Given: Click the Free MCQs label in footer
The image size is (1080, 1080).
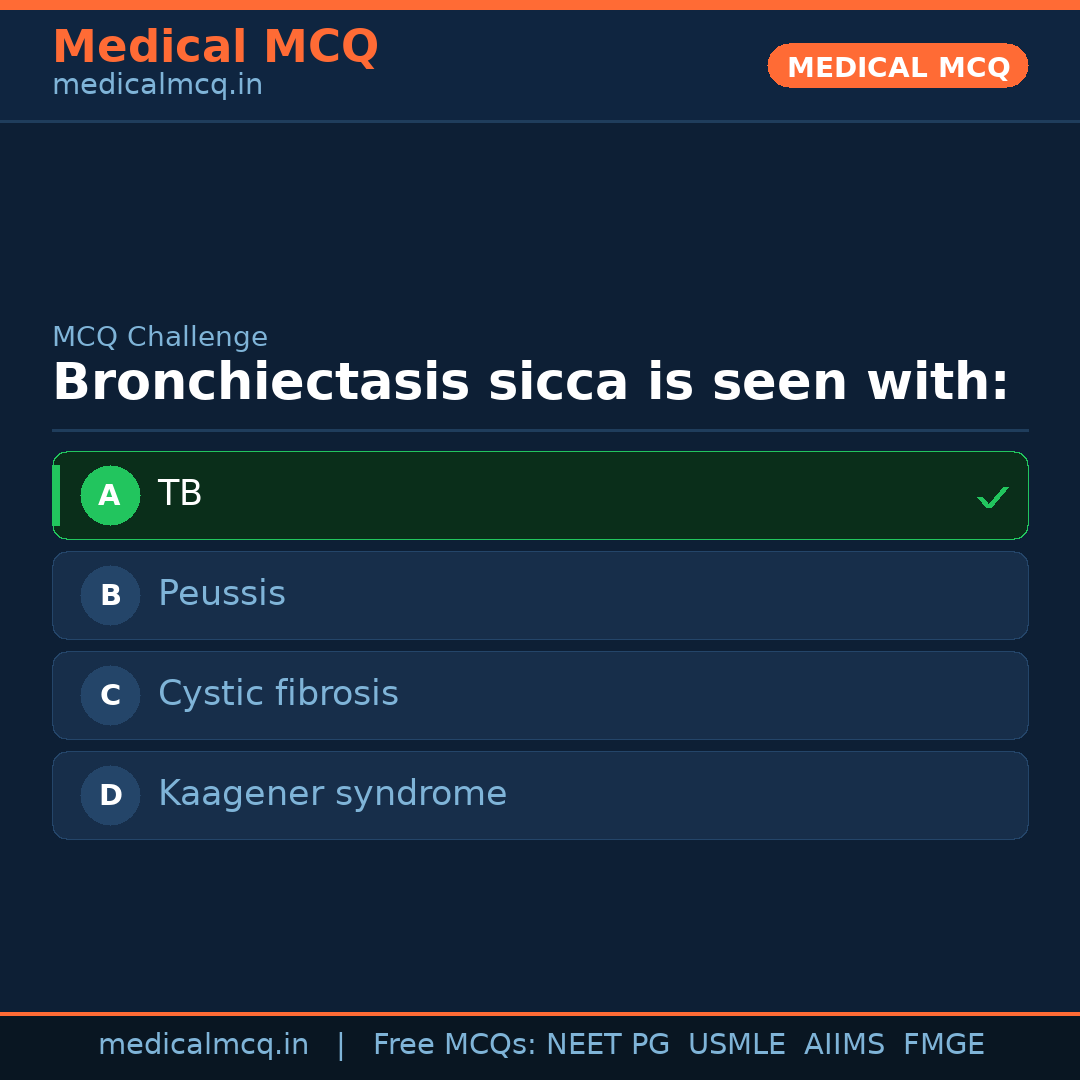Looking at the screenshot, I should click(455, 1045).
